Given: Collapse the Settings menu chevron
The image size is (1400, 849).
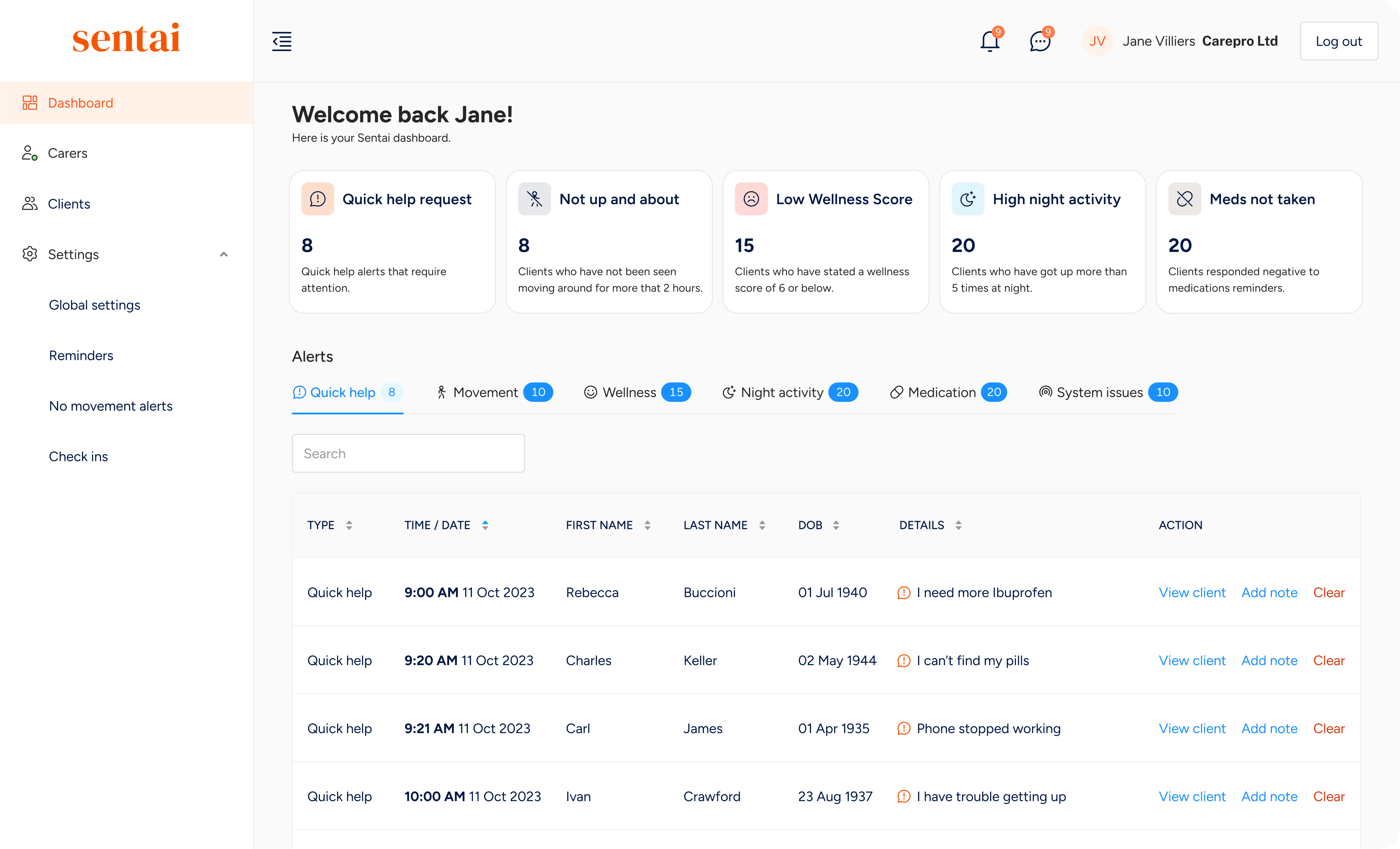Looking at the screenshot, I should tap(224, 255).
